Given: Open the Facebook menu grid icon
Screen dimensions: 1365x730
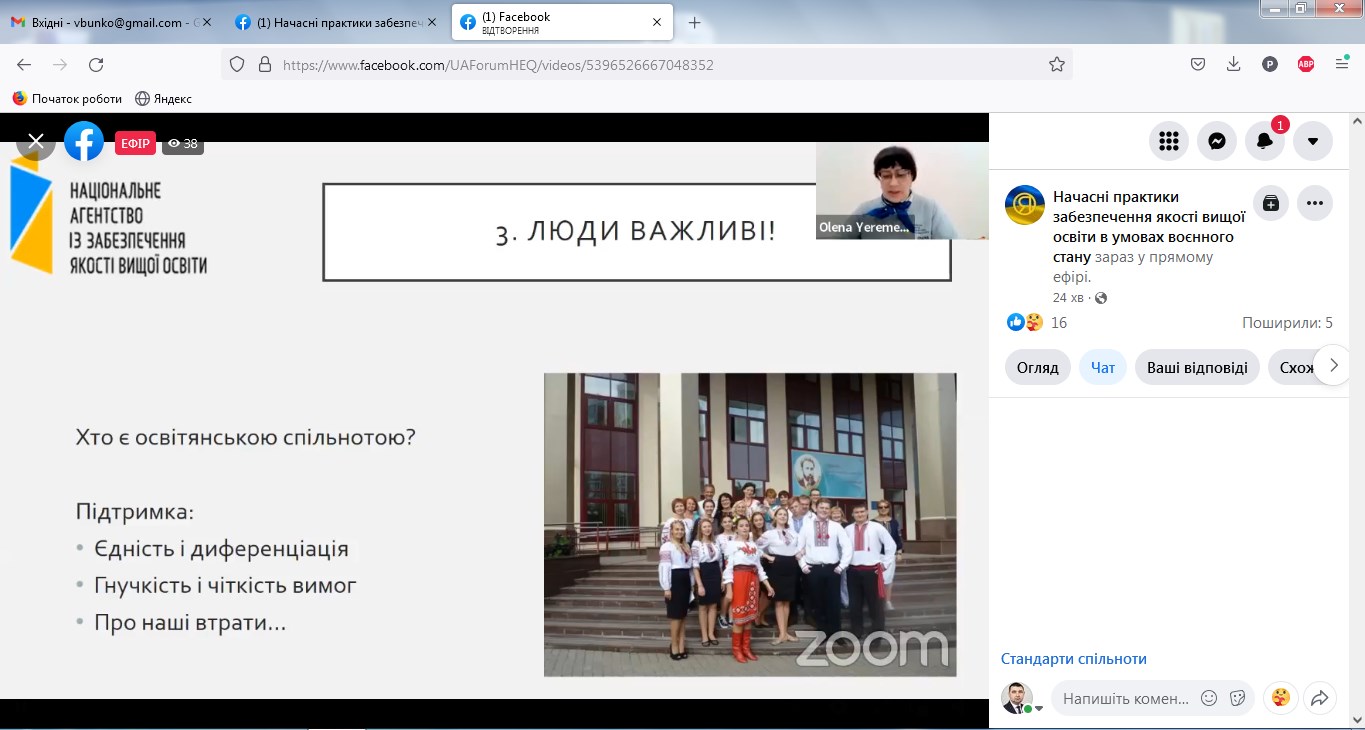Looking at the screenshot, I should [1169, 141].
